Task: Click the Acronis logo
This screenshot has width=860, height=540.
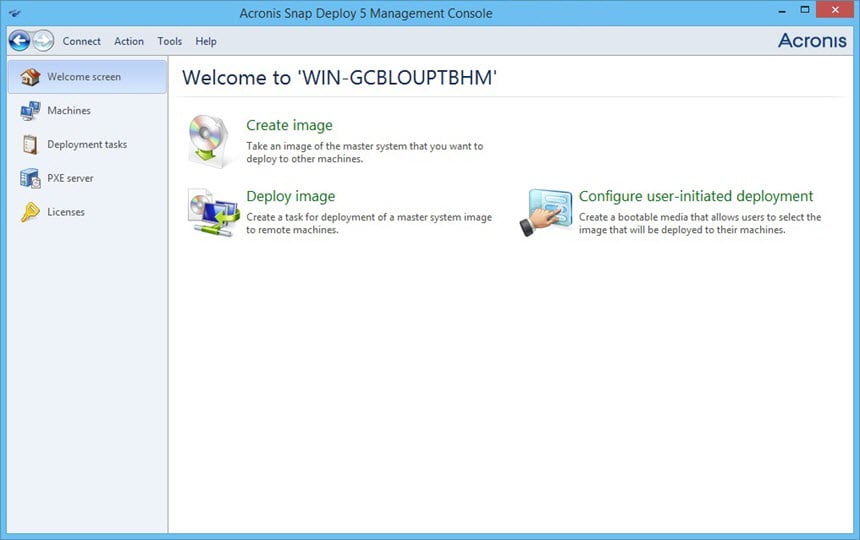Action: coord(812,41)
